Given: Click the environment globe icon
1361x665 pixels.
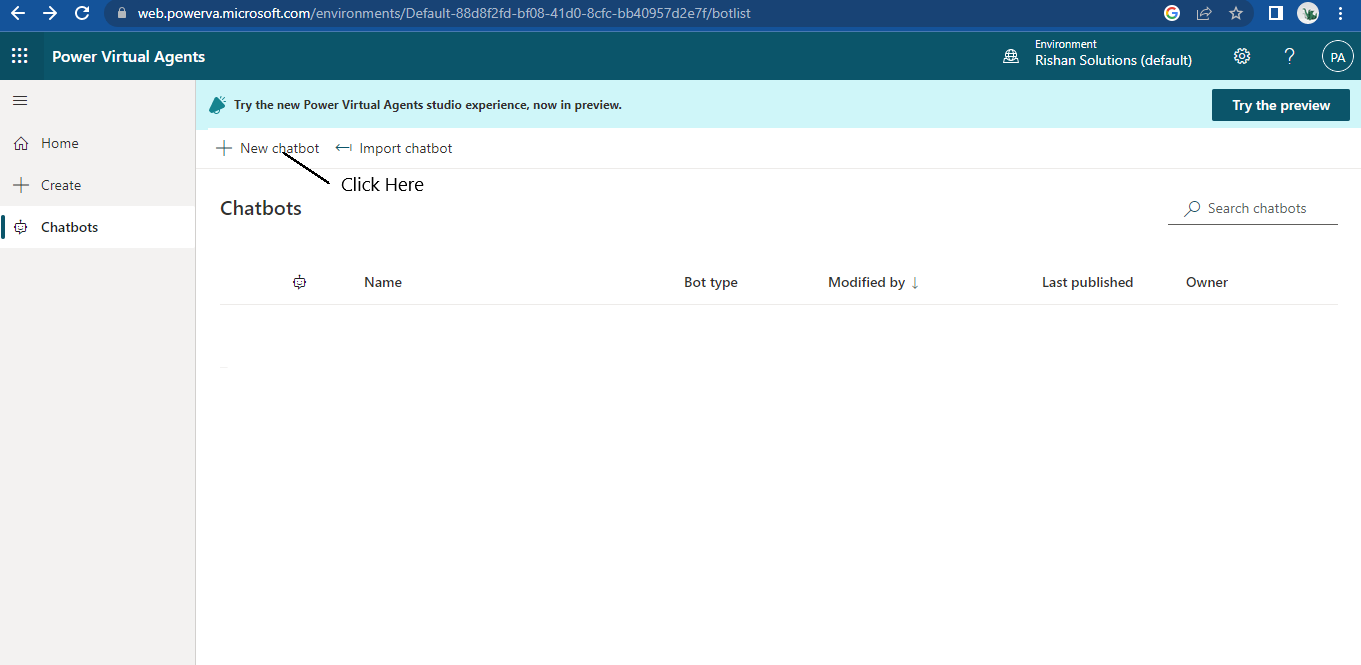Looking at the screenshot, I should pos(1011,57).
